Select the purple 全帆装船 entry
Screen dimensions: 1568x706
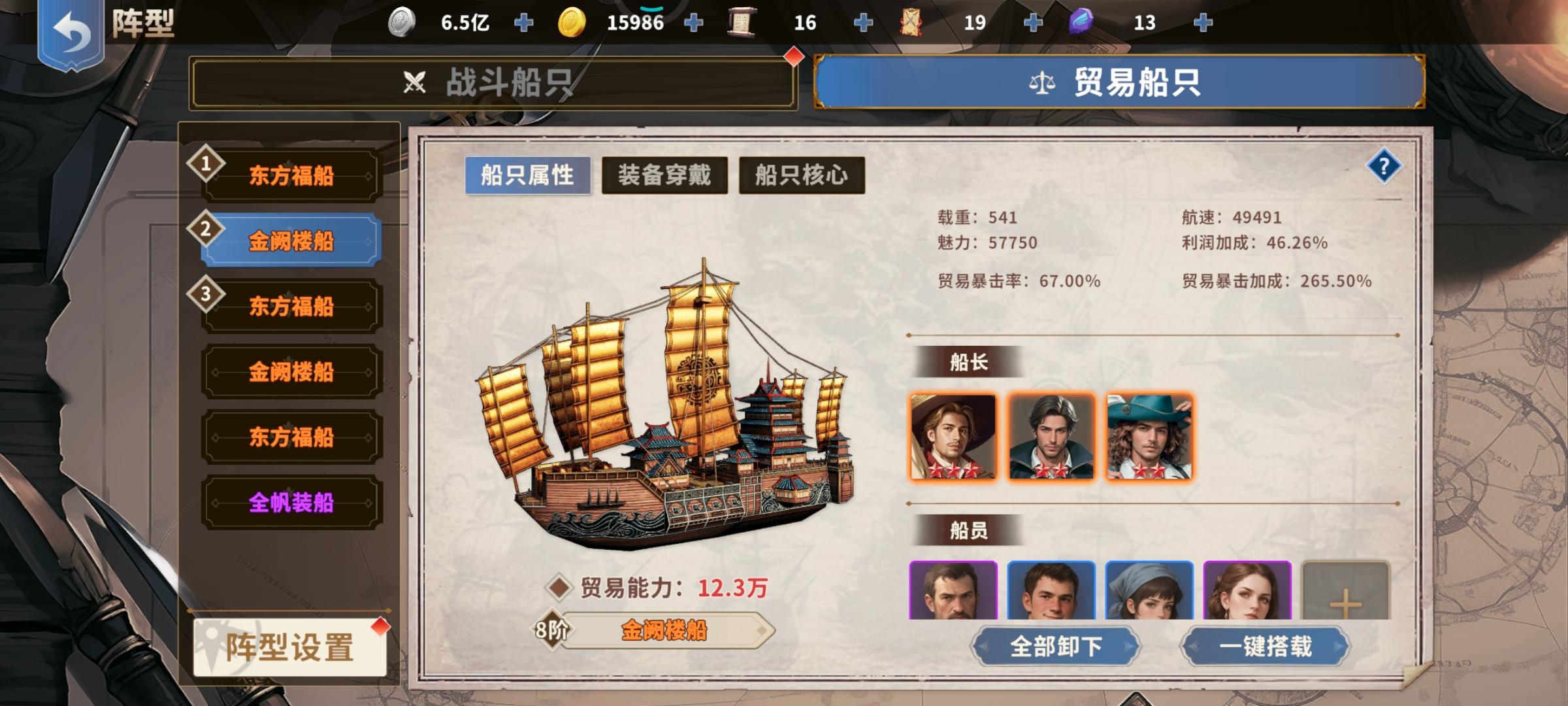[291, 502]
